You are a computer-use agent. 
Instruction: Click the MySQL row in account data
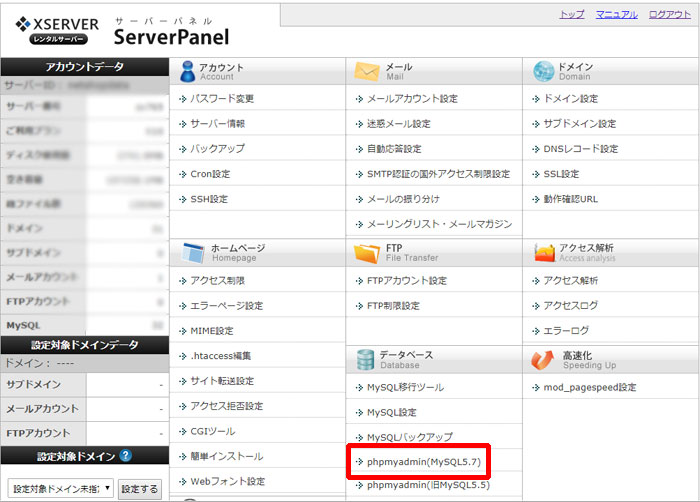84,325
